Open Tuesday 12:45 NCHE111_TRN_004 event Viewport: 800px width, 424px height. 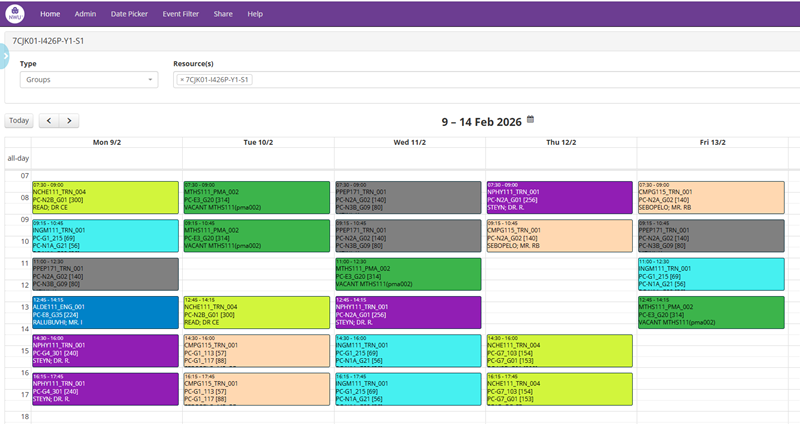tap(257, 312)
